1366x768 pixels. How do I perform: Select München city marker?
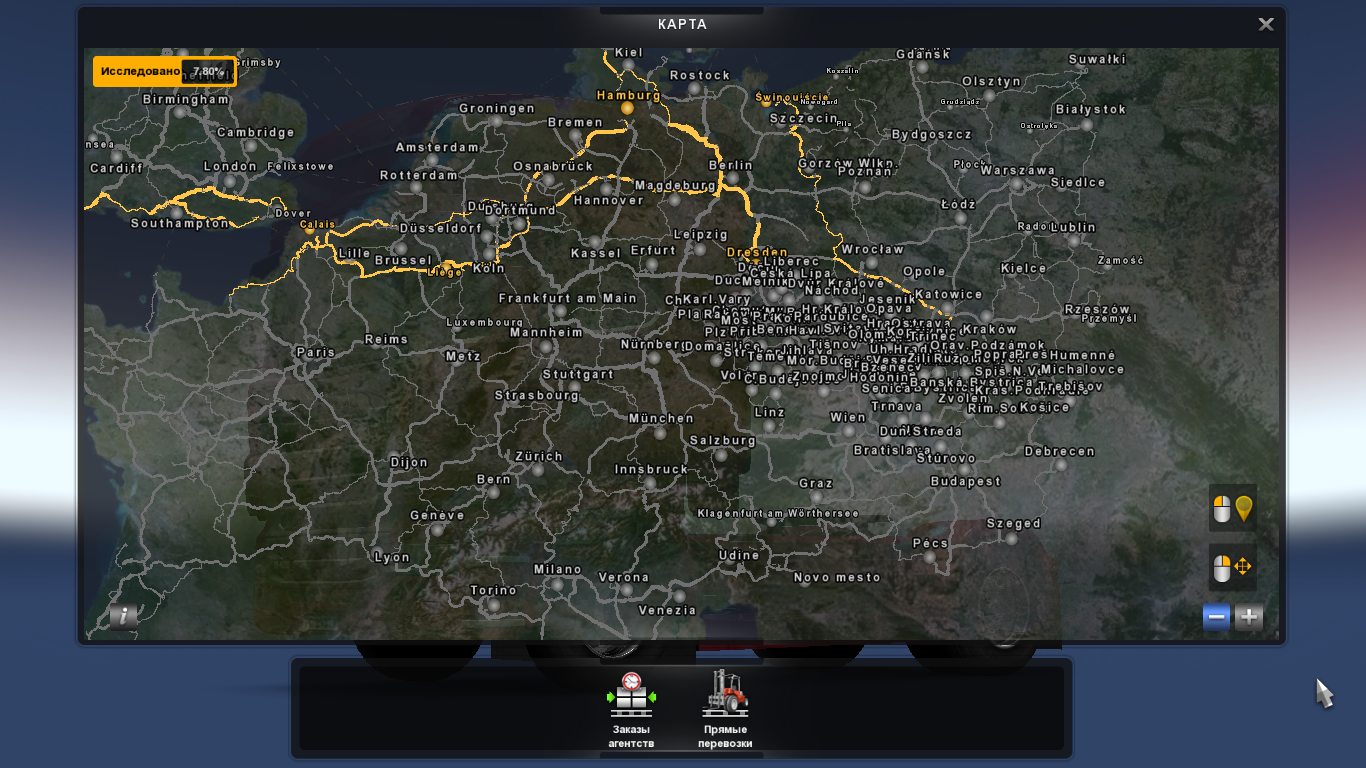pos(660,433)
